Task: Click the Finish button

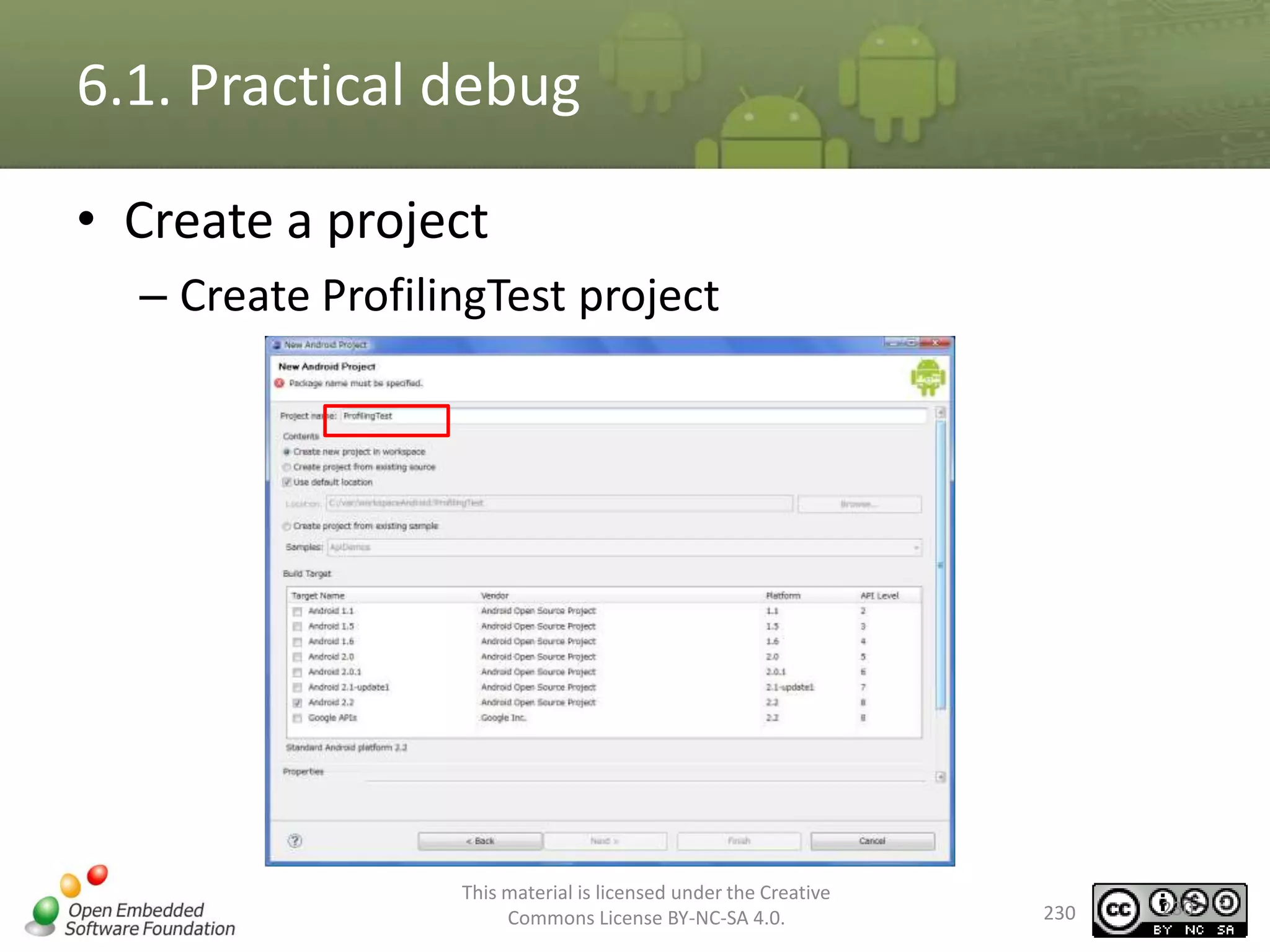Action: tap(739, 841)
